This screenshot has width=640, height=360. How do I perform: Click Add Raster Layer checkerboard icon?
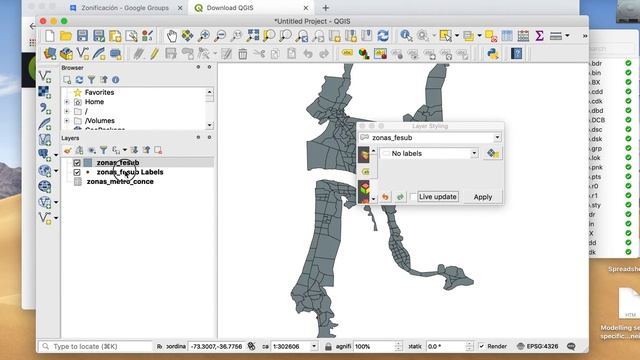tap(44, 92)
